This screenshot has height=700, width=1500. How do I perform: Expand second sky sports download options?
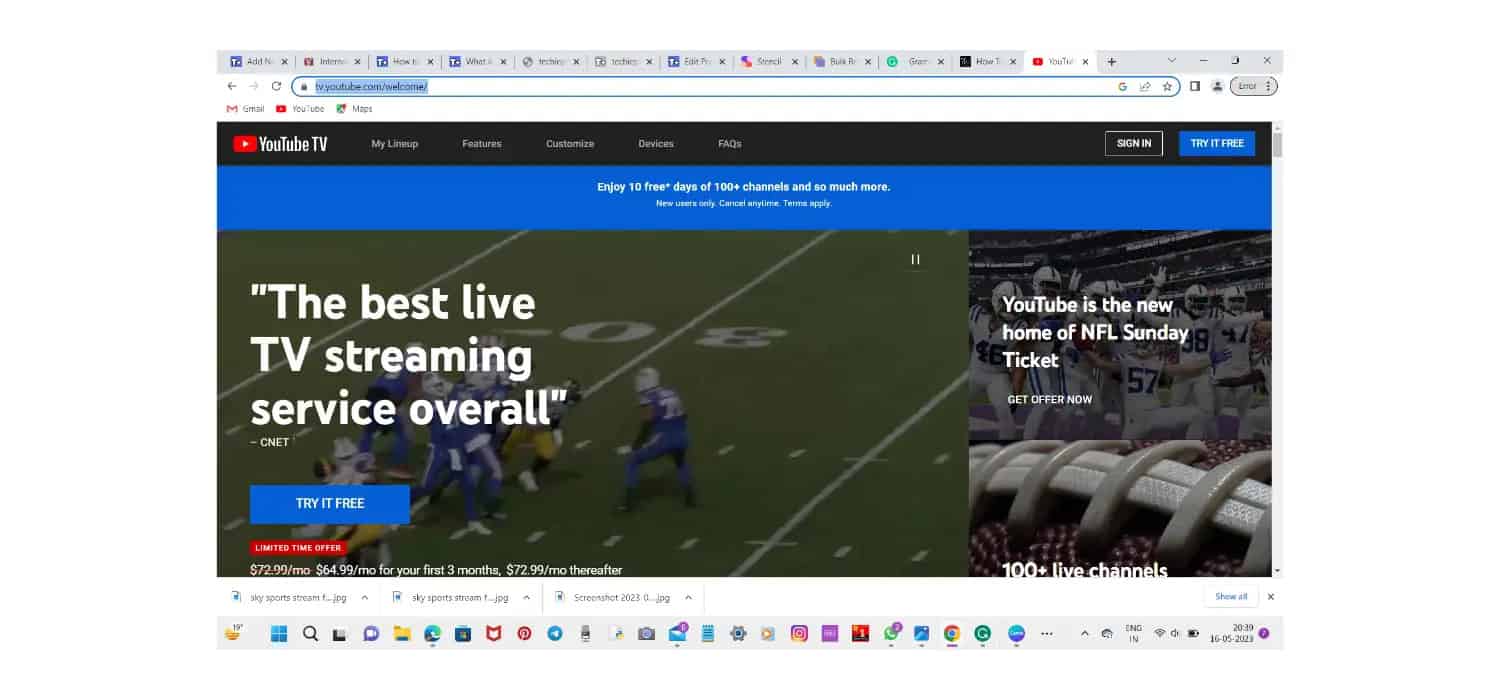click(526, 597)
